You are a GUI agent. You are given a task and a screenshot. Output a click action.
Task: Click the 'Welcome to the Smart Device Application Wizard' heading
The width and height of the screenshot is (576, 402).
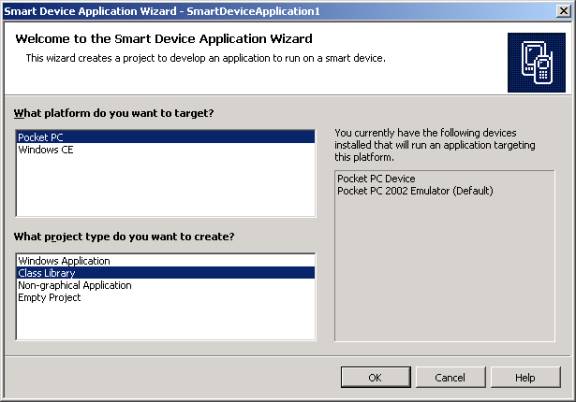164,39
